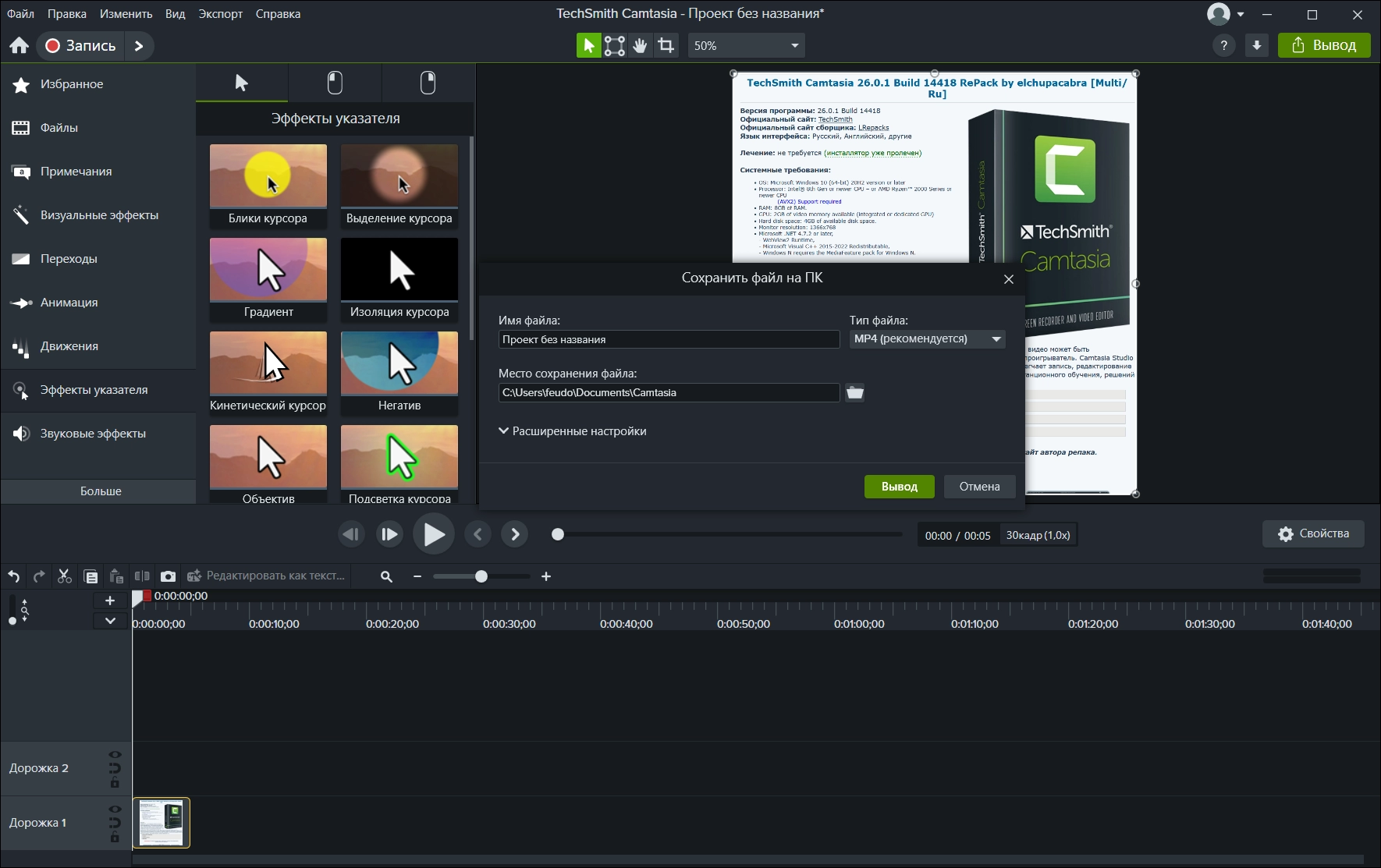
Task: Zoom out timeline with minus icon
Action: [417, 576]
